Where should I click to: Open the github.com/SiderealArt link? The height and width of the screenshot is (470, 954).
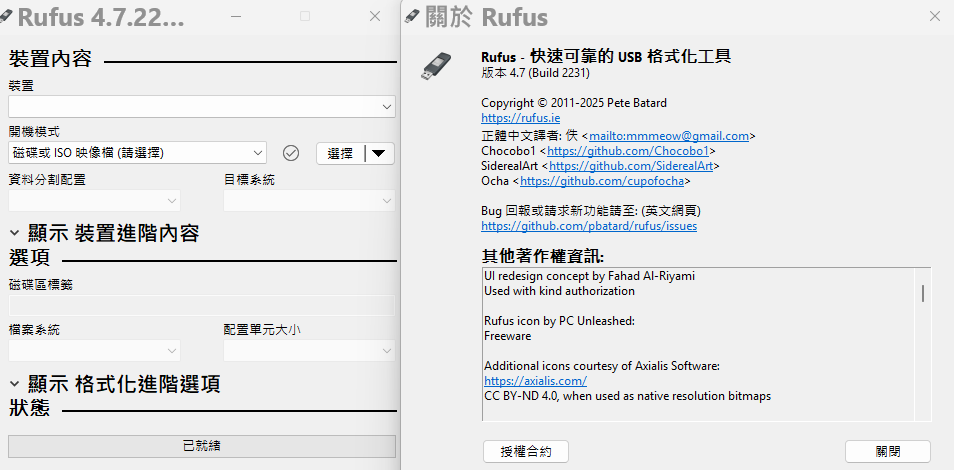coord(631,166)
